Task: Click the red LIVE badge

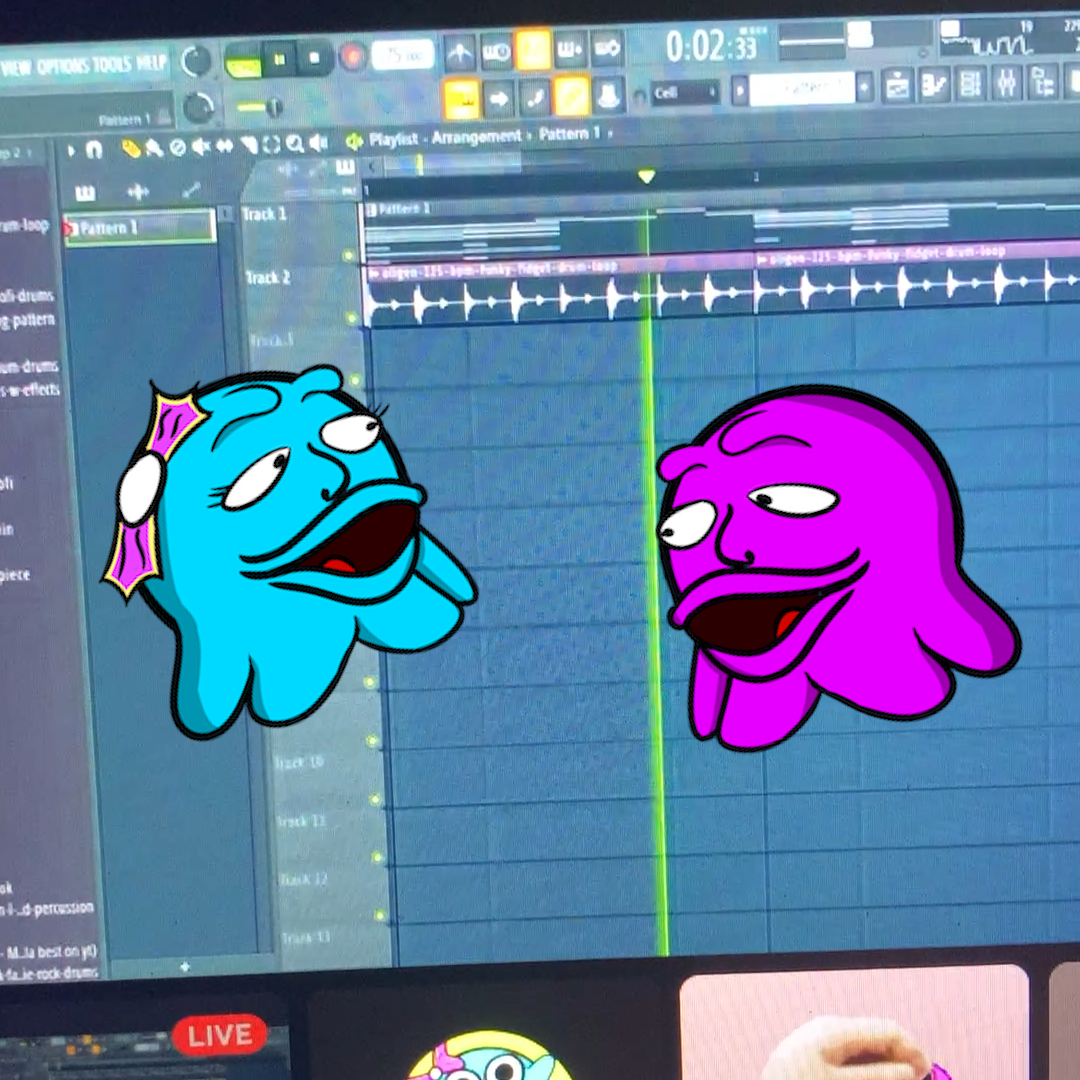Action: click(x=220, y=1035)
